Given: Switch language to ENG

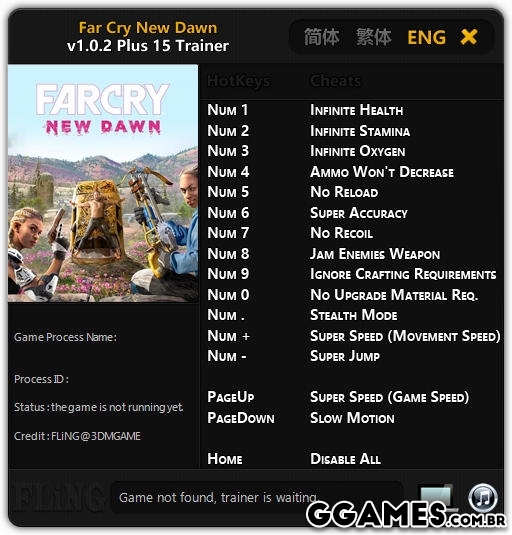Looking at the screenshot, I should tap(426, 37).
